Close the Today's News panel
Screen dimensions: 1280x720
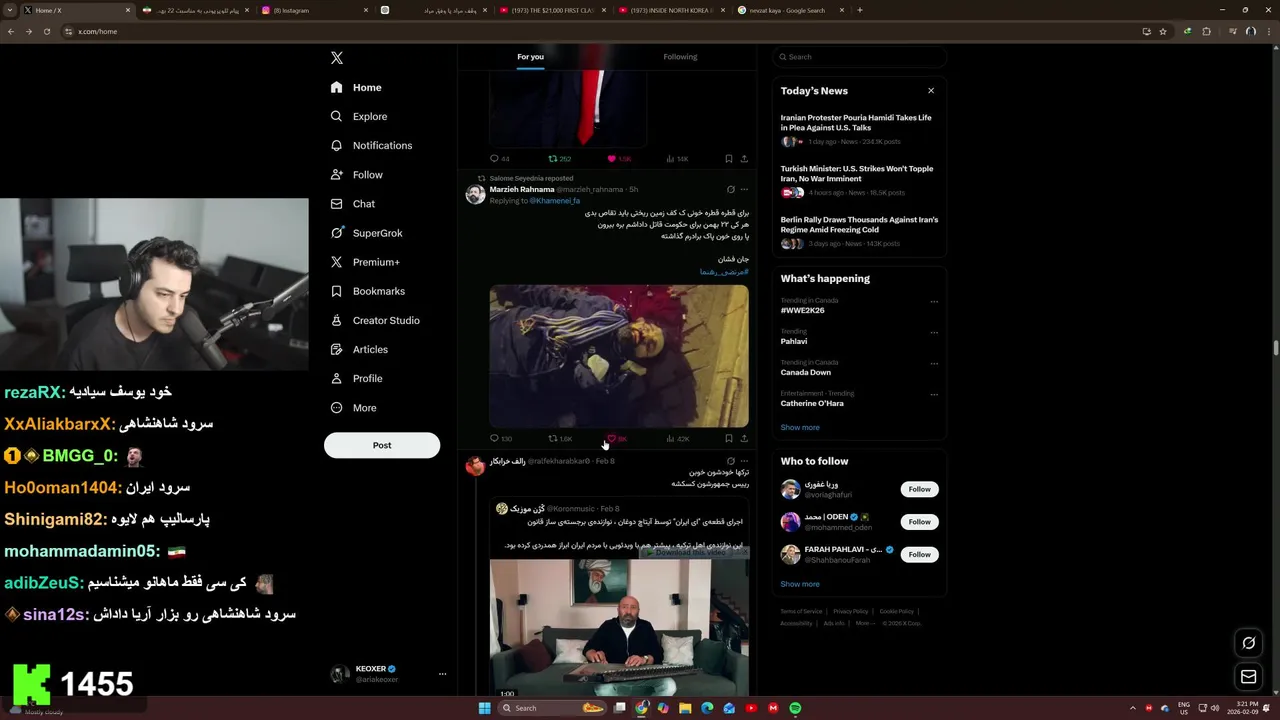coord(931,91)
